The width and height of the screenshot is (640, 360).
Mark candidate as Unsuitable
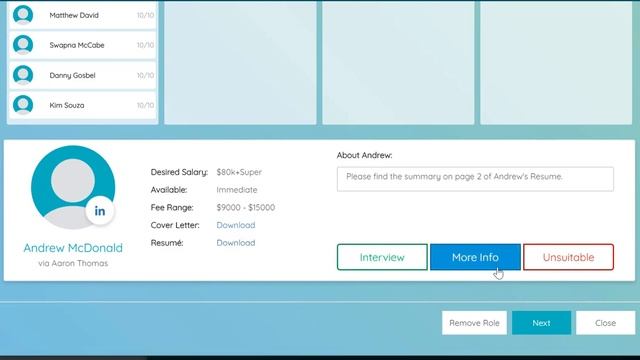[568, 257]
